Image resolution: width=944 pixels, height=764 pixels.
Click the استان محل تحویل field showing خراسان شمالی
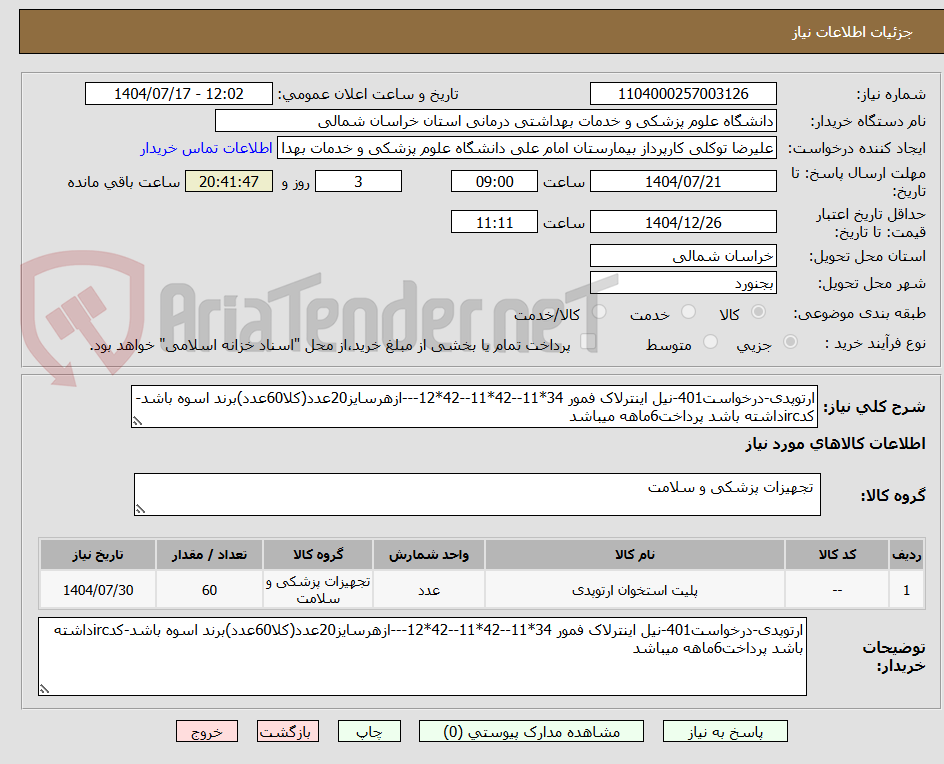coord(682,256)
